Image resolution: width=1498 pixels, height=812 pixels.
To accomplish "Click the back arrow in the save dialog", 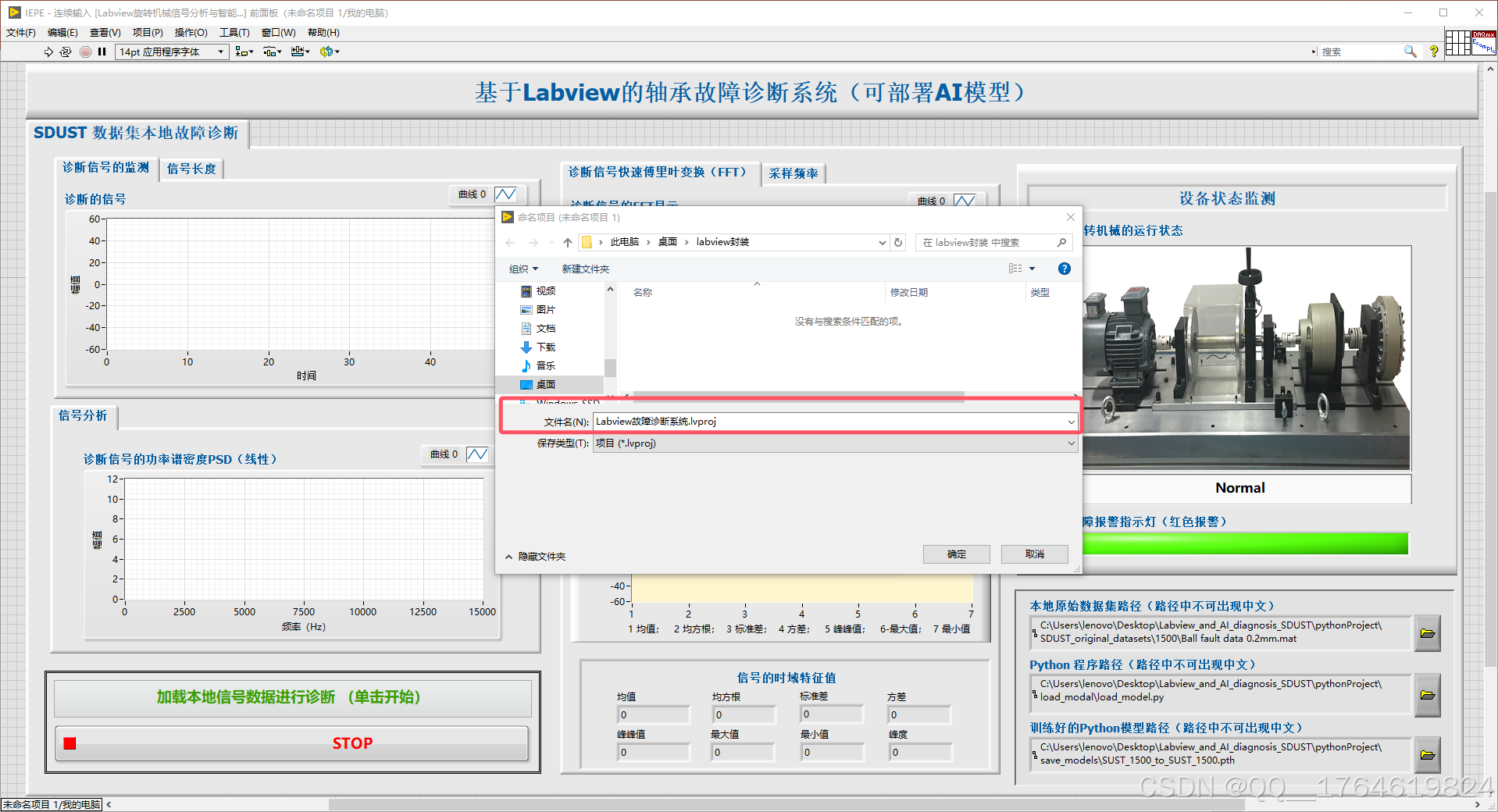I will (510, 243).
